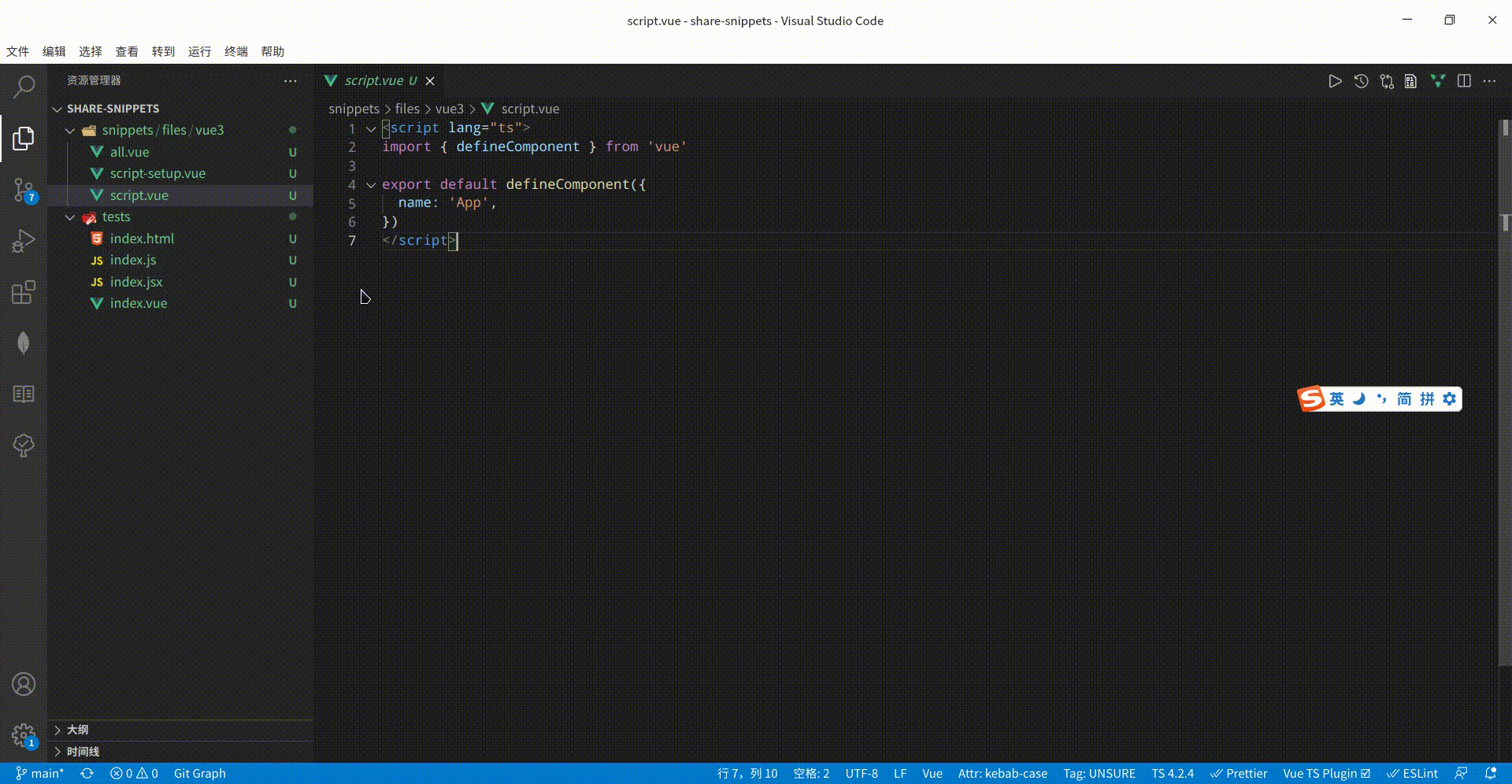Click Synchronize Changes icon in status bar
The width and height of the screenshot is (1512, 784).
pos(87,773)
